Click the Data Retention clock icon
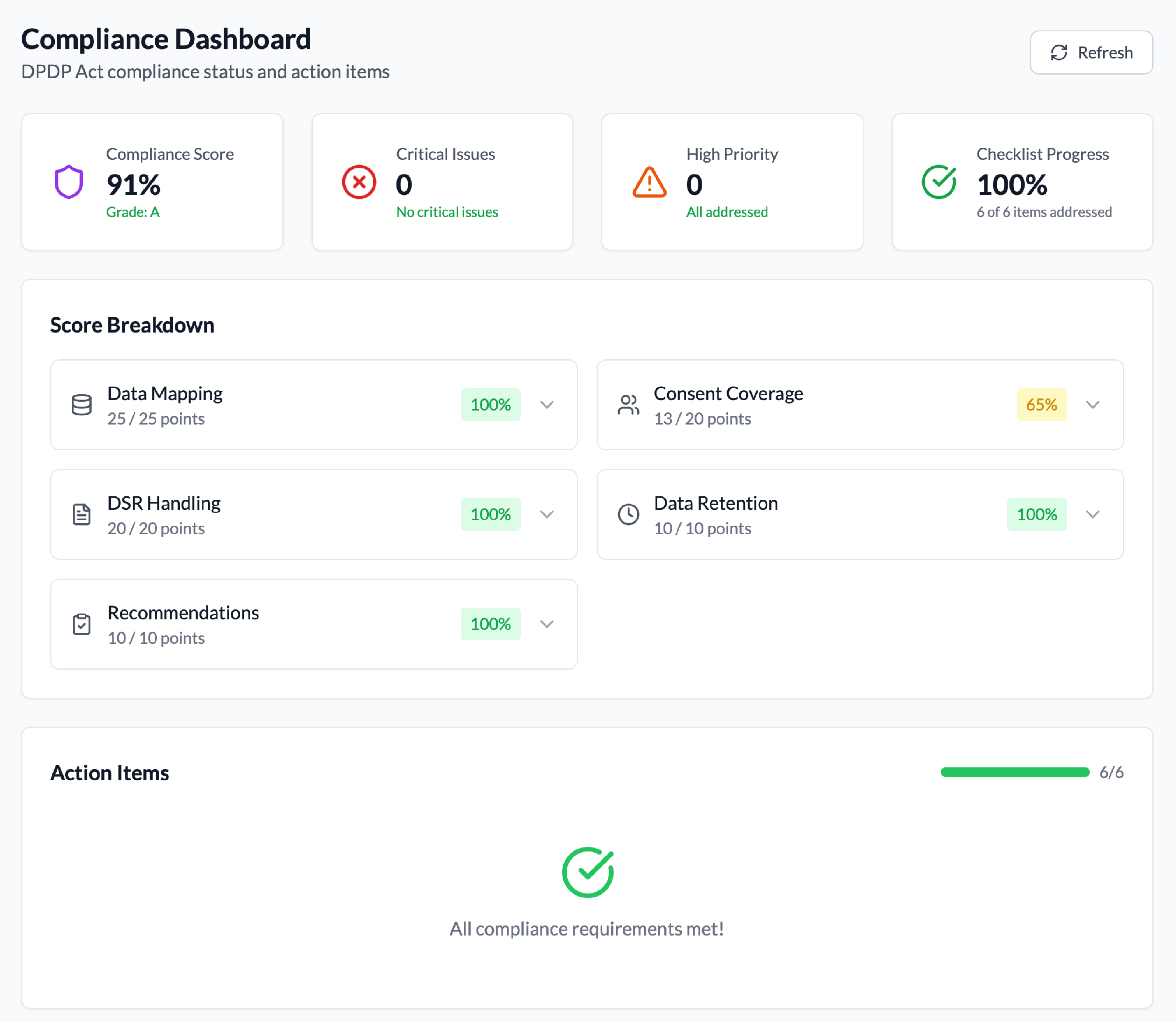 click(628, 514)
